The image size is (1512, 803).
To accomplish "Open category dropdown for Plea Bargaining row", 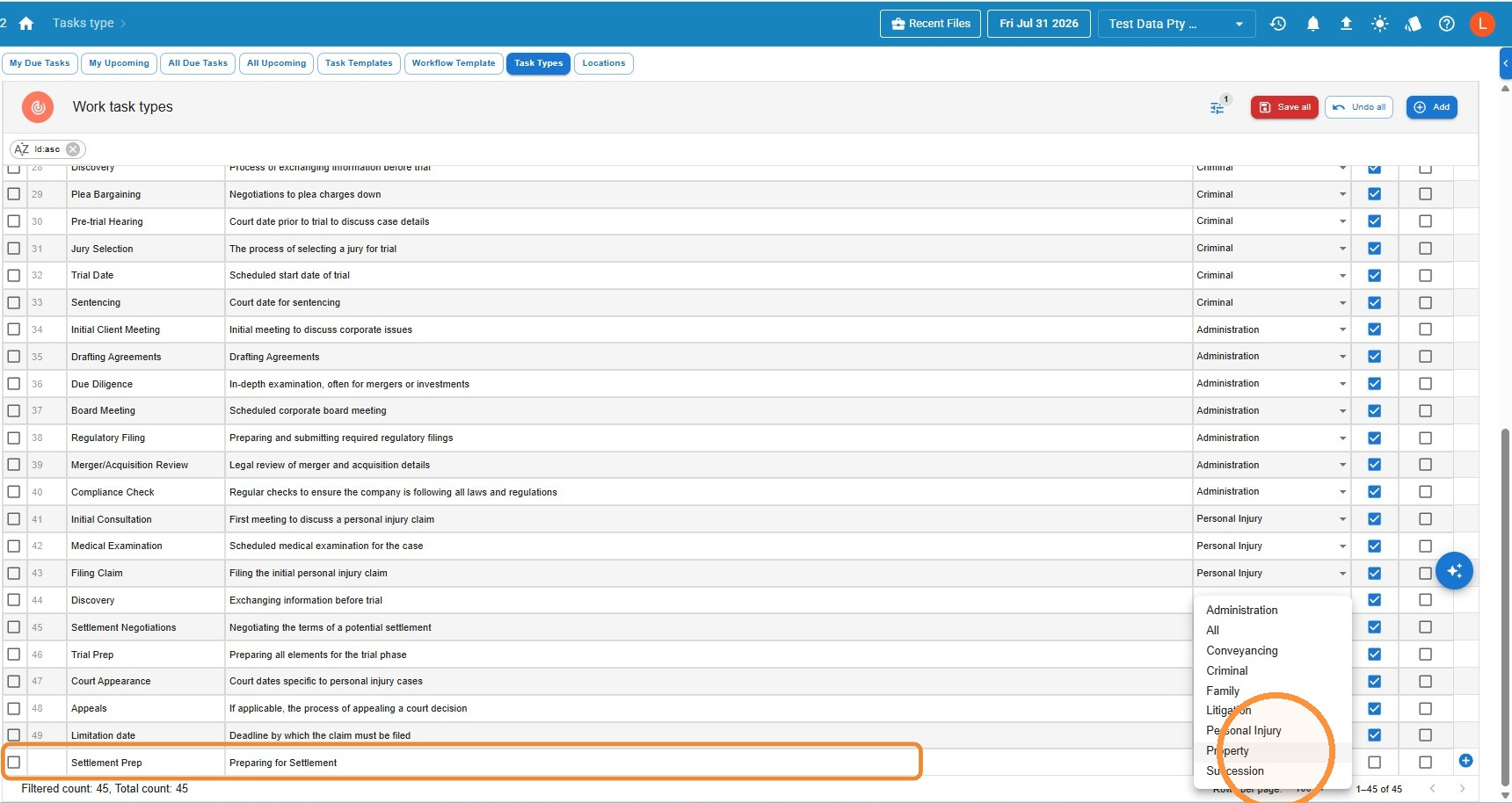I will coord(1271,194).
